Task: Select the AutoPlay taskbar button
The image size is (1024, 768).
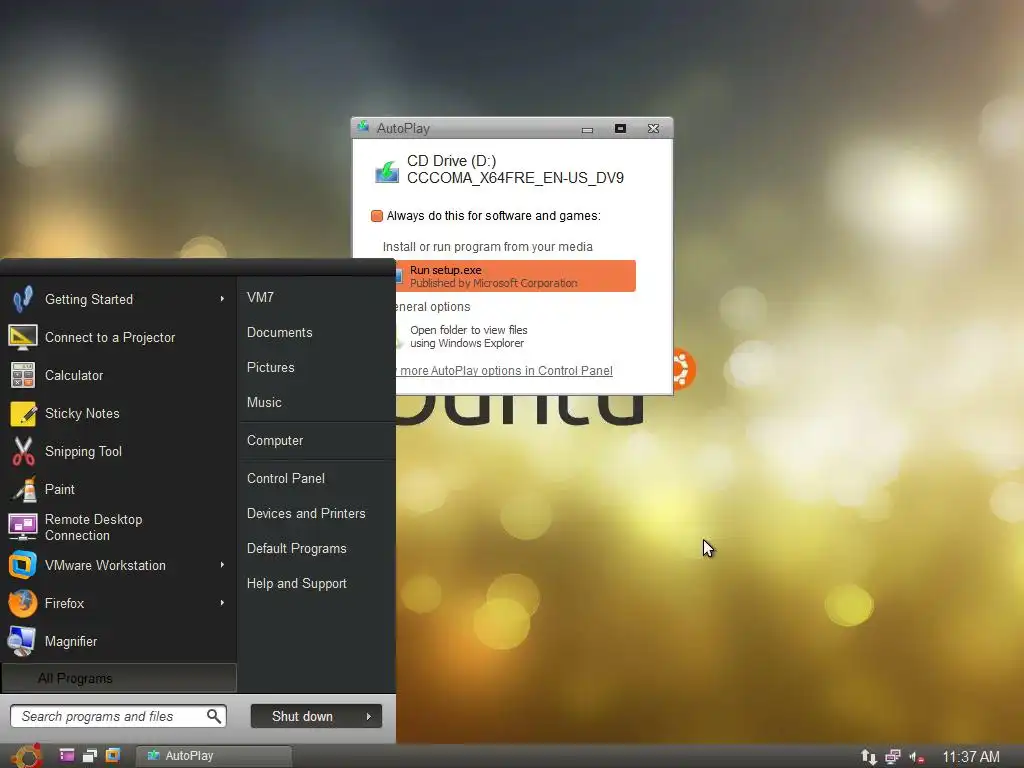Action: 214,756
